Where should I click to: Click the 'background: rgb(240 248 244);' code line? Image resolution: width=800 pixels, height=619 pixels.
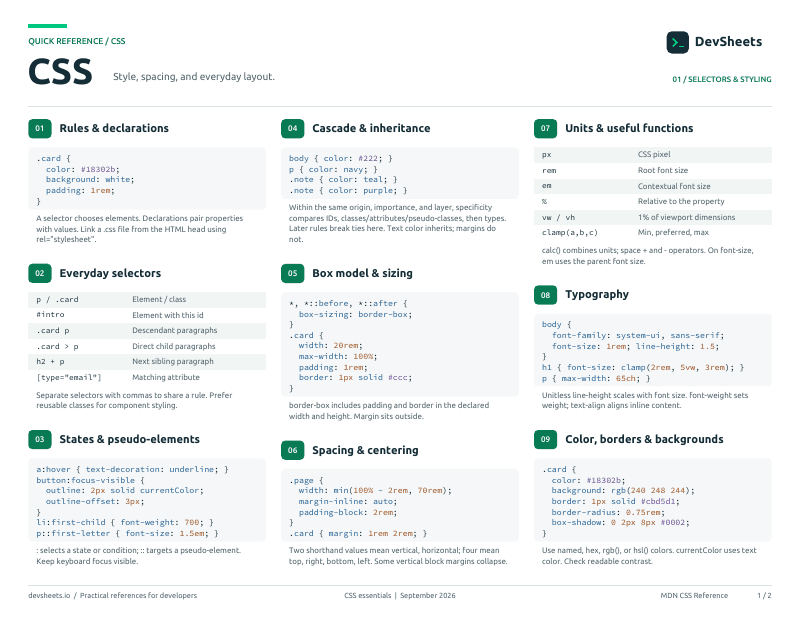(x=623, y=491)
